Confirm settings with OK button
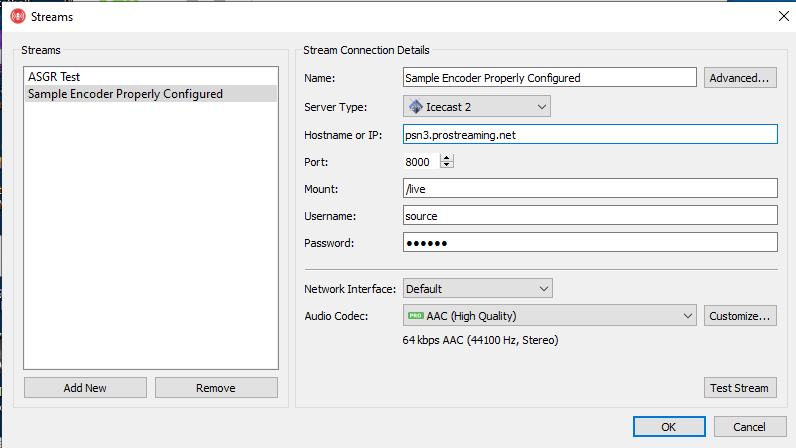Image resolution: width=796 pixels, height=448 pixels. [668, 427]
